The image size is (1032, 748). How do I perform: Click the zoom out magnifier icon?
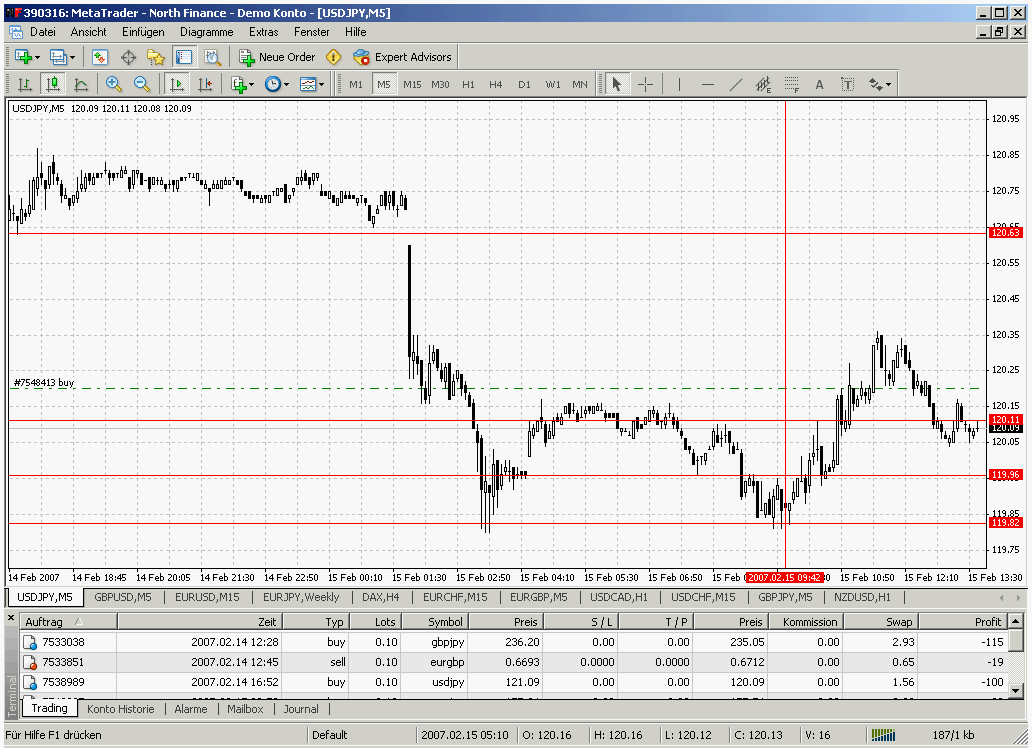click(142, 84)
